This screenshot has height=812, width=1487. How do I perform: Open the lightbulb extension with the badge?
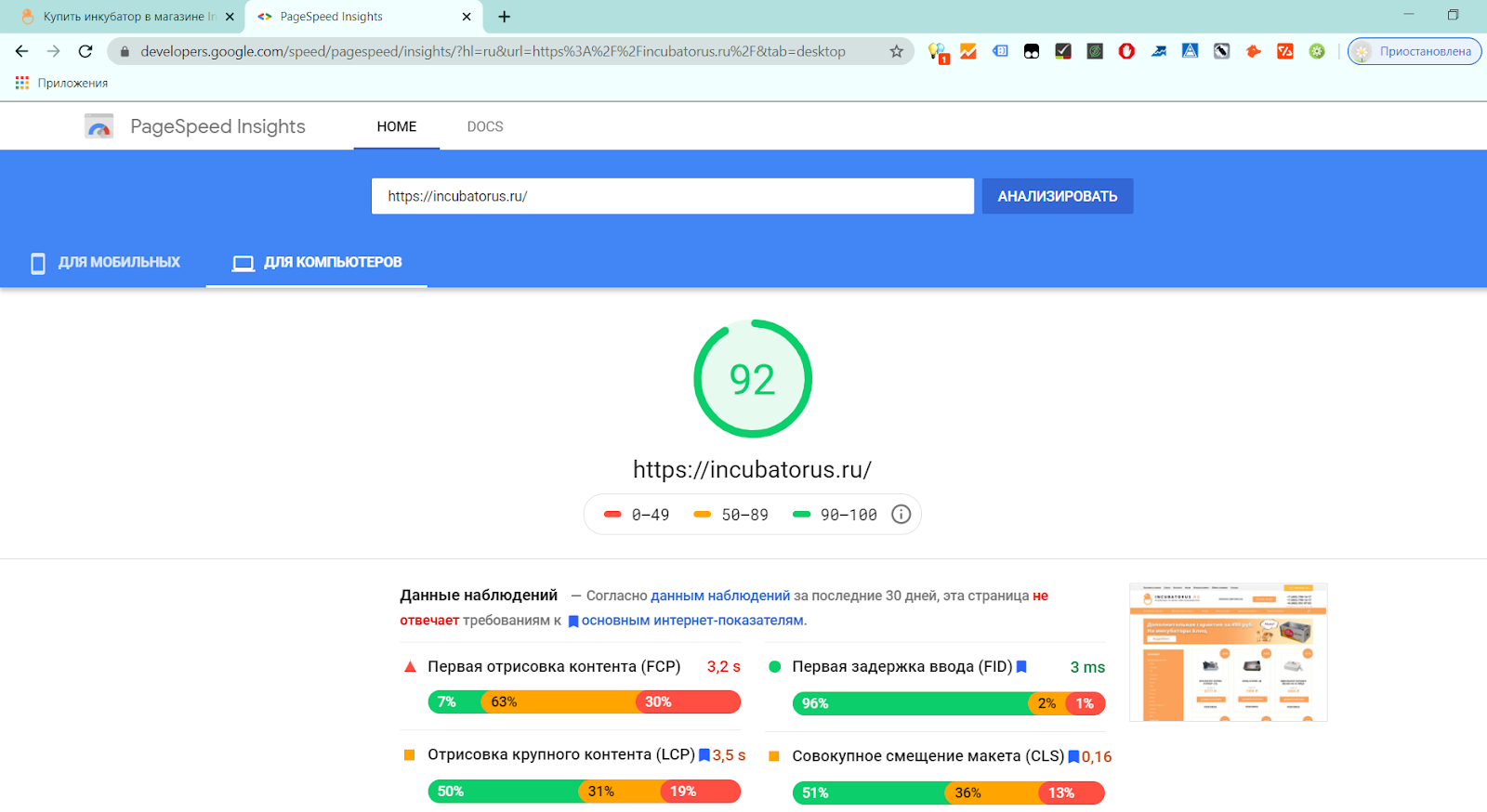click(x=938, y=52)
